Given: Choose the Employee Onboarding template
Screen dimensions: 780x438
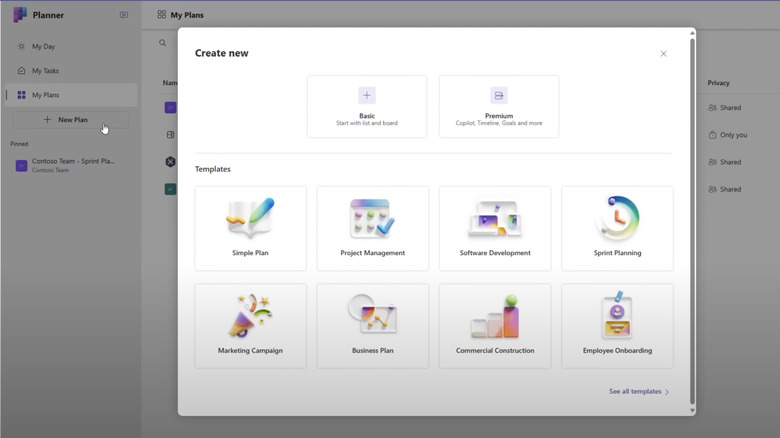Looking at the screenshot, I should click(x=617, y=326).
